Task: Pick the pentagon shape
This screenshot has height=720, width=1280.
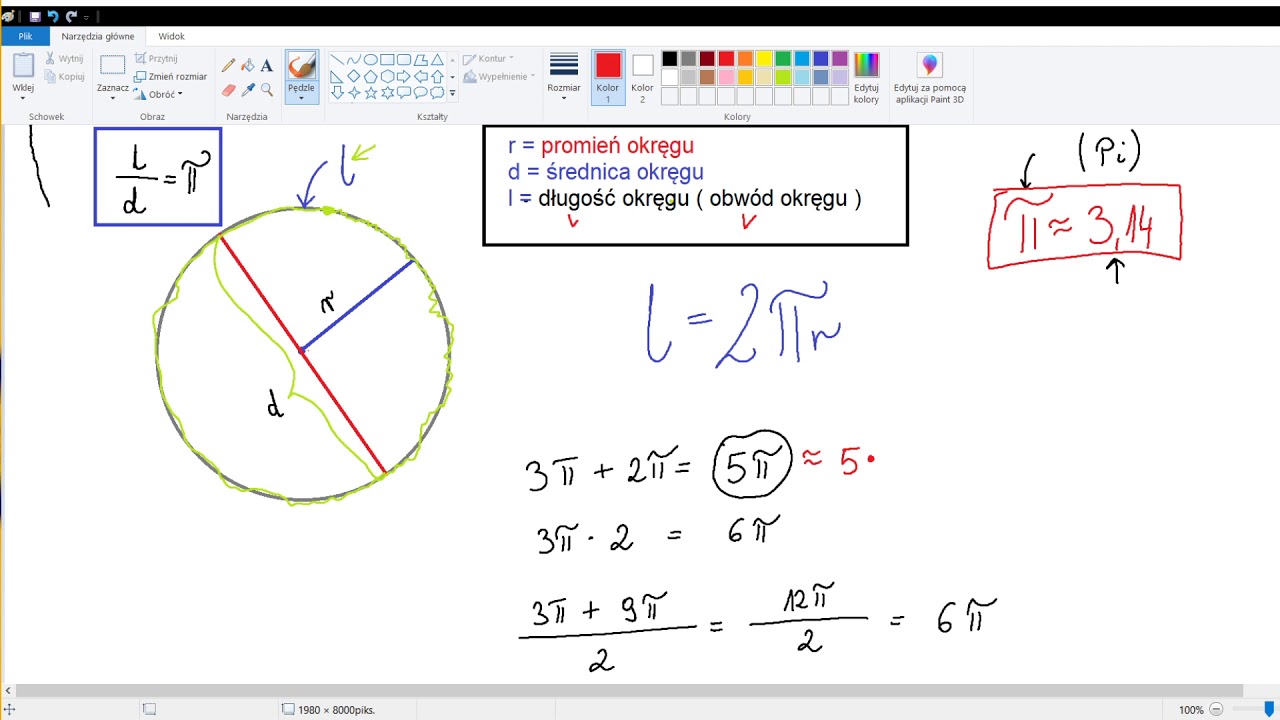Action: pyautogui.click(x=370, y=76)
